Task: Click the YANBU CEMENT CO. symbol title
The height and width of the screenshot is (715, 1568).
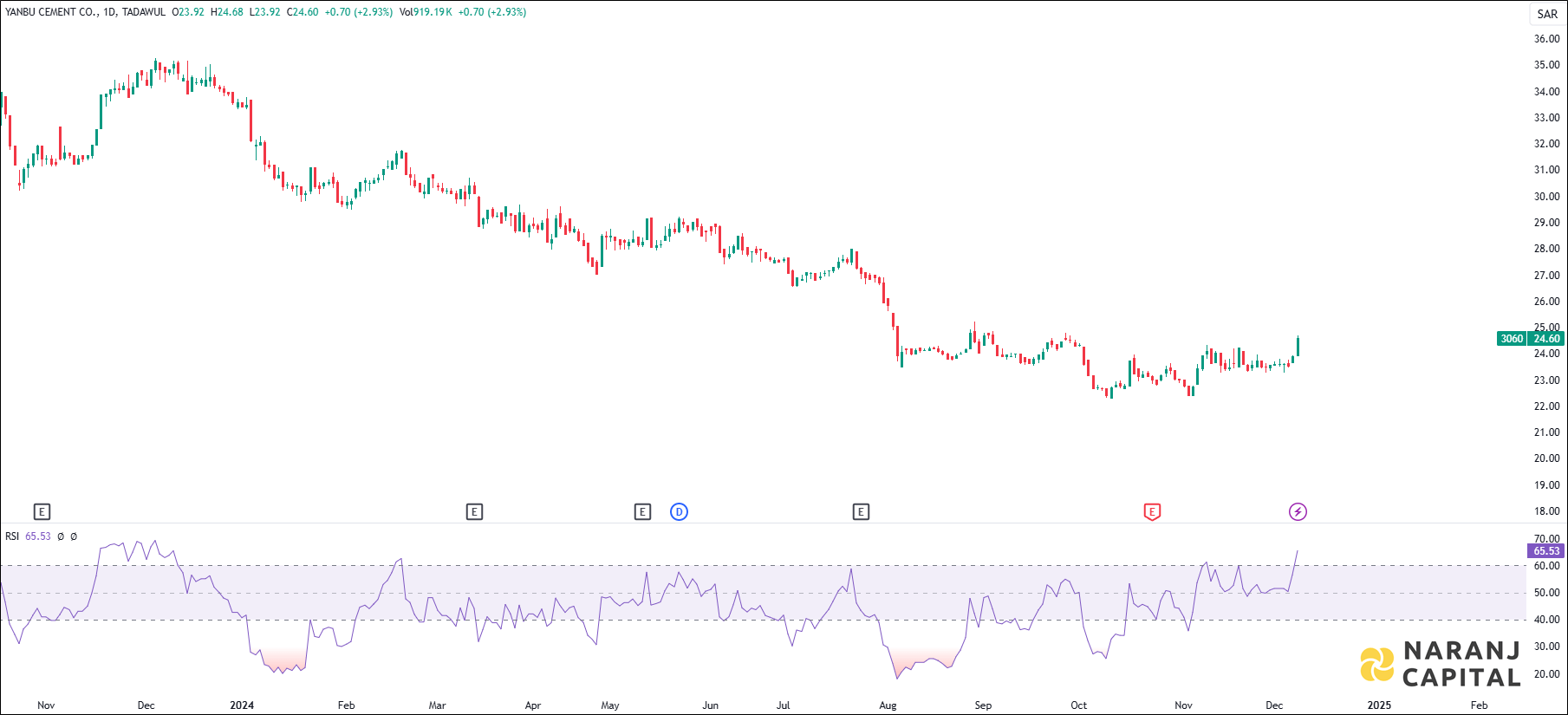Action: (52, 12)
